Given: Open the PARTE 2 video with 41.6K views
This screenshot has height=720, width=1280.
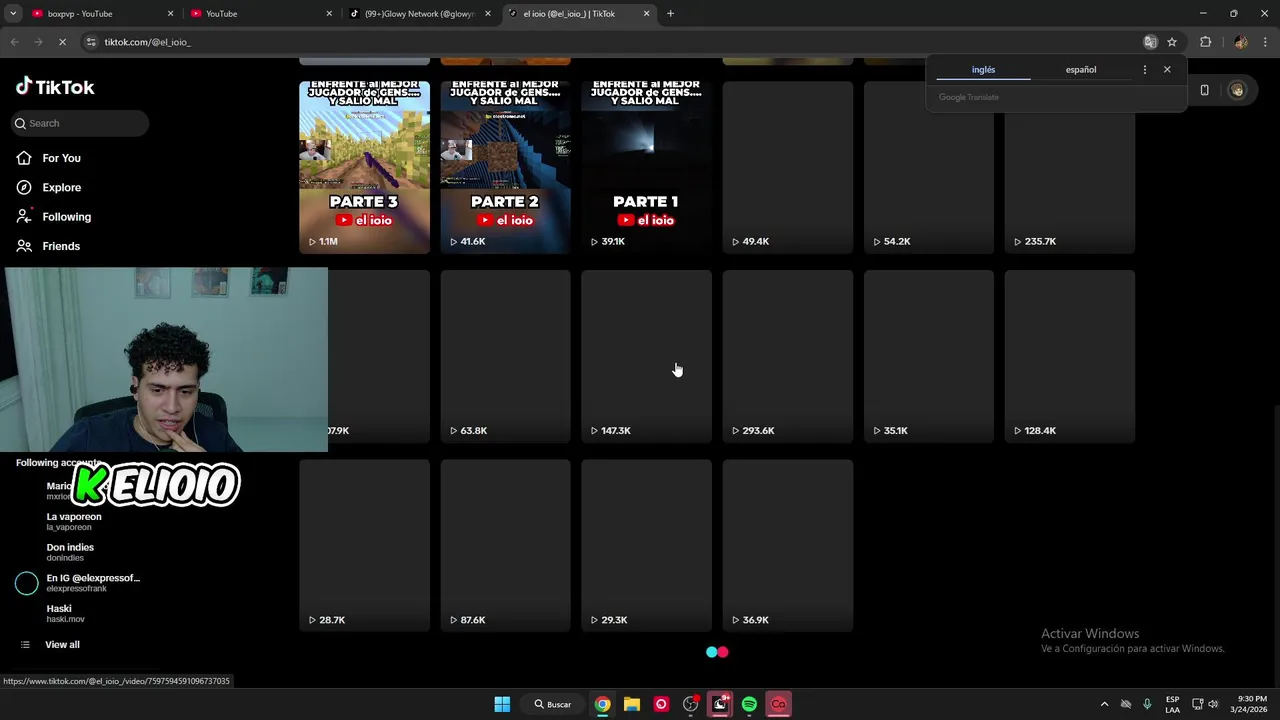Looking at the screenshot, I should pyautogui.click(x=505, y=167).
